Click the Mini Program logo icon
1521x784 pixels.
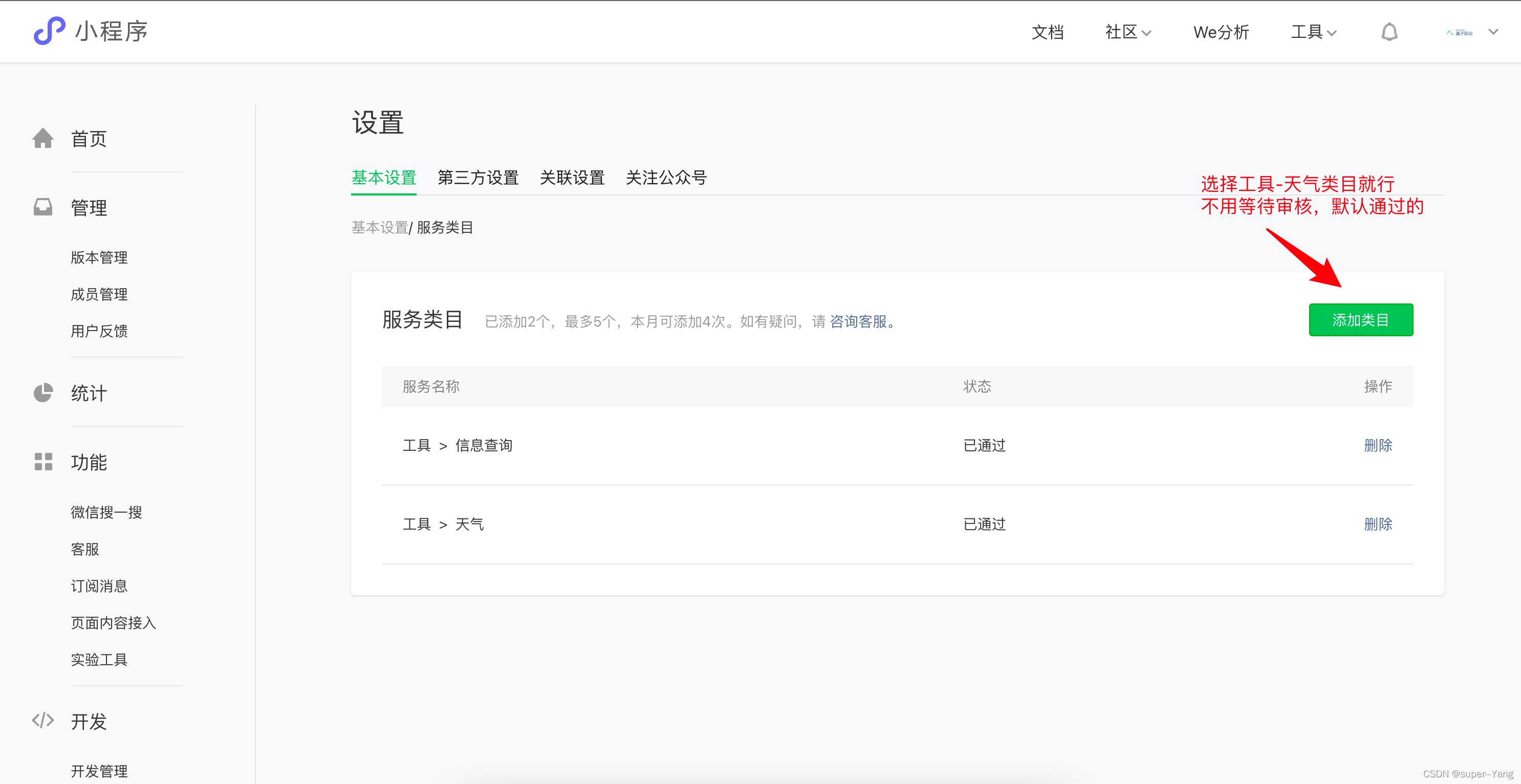49,31
